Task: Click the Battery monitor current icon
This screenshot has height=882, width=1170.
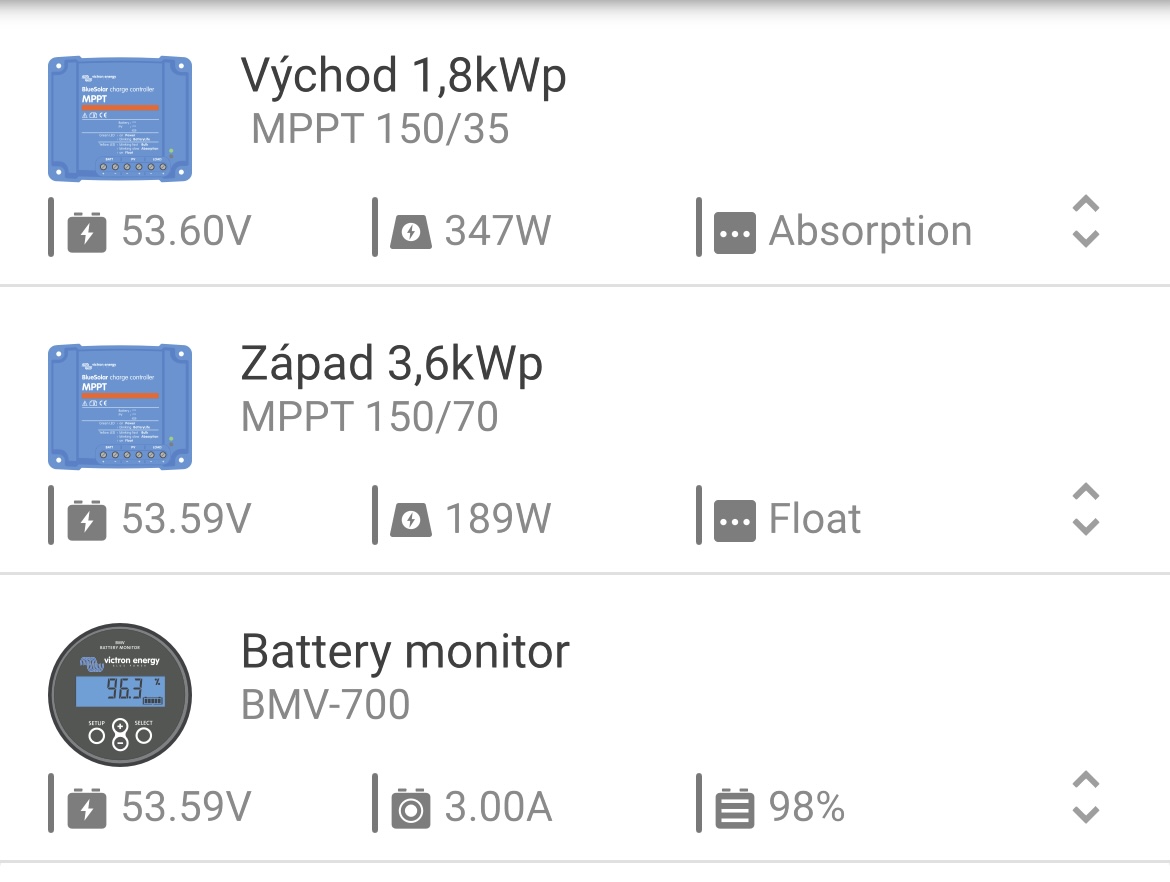Action: tap(410, 808)
